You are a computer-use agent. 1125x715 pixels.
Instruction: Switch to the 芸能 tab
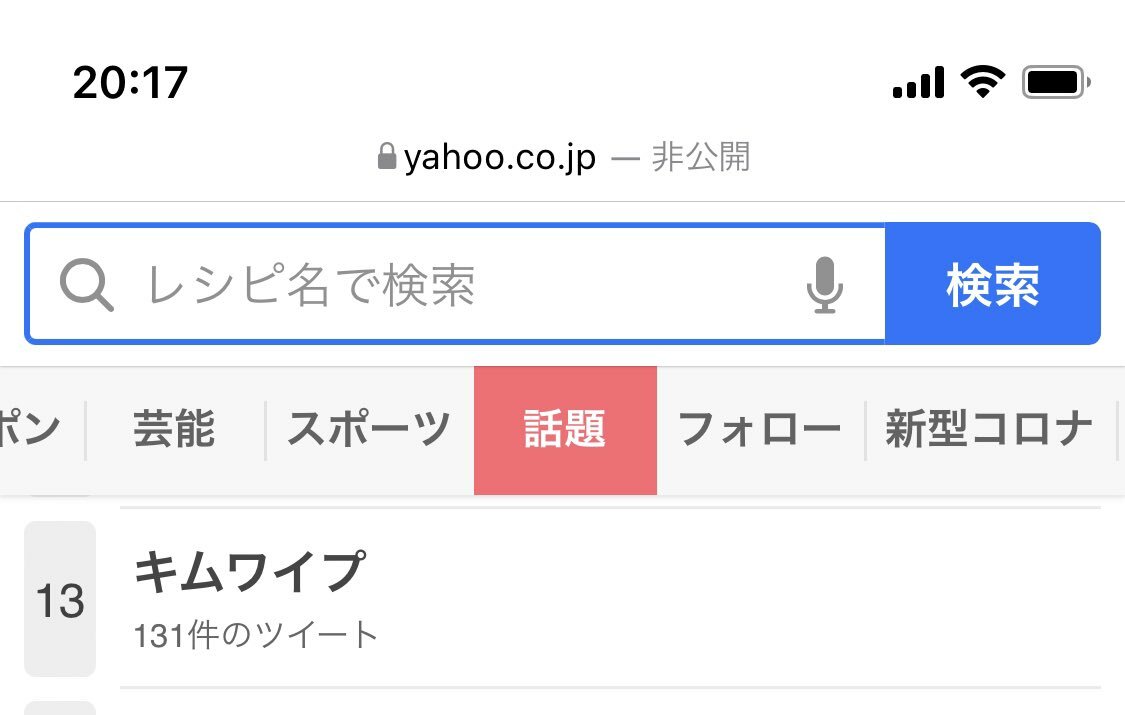click(174, 429)
